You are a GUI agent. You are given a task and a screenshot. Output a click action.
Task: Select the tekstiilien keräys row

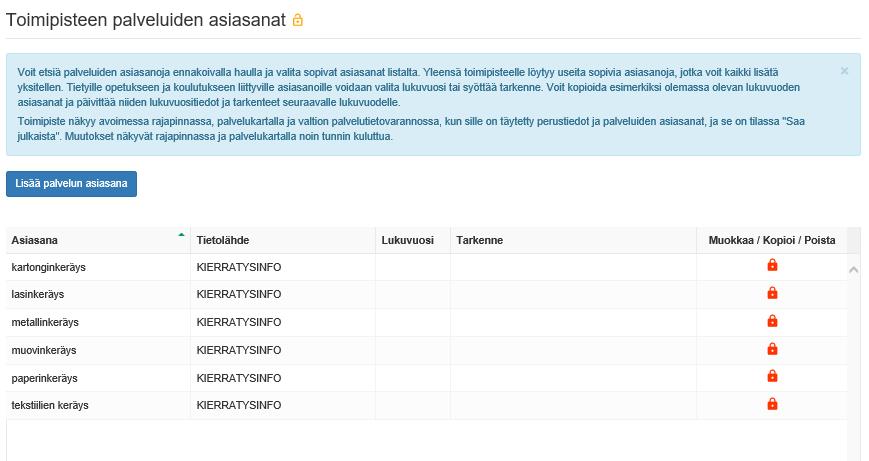tap(426, 405)
